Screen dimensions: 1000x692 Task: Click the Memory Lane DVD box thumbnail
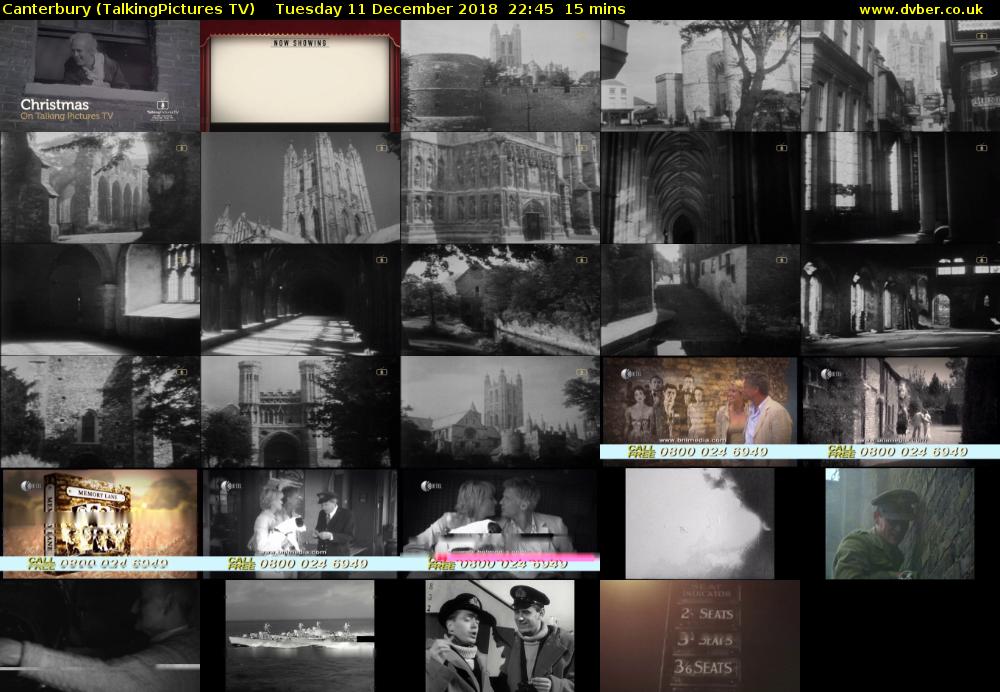coord(100,523)
